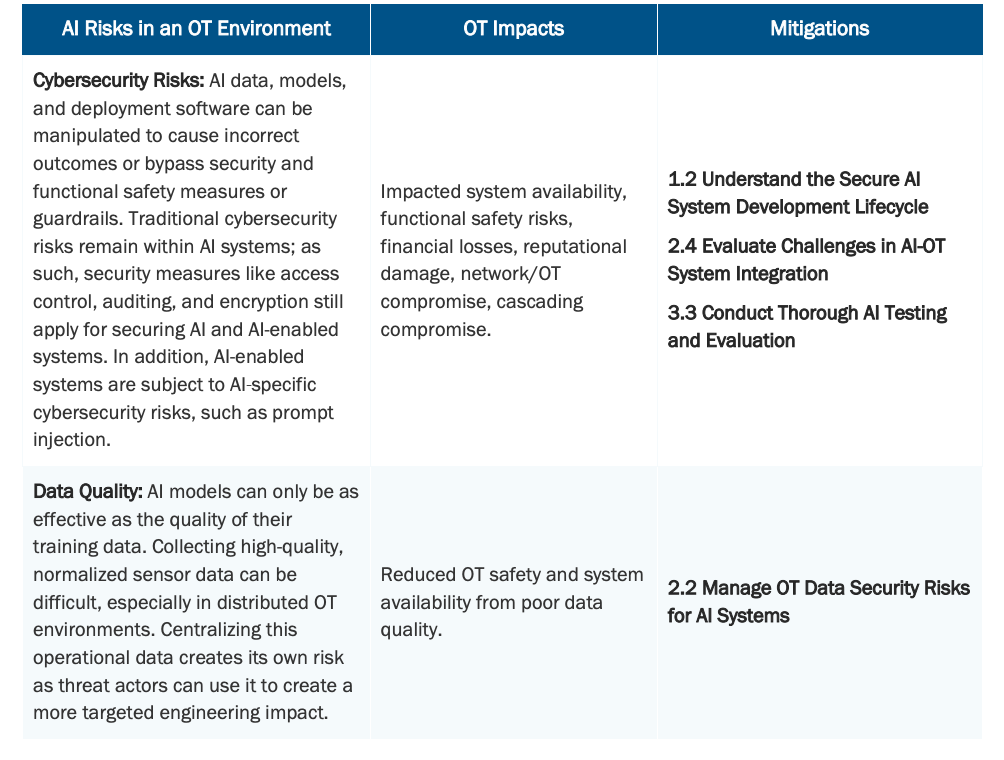Click the "AI Risks in an OT Environment" header

point(196,29)
